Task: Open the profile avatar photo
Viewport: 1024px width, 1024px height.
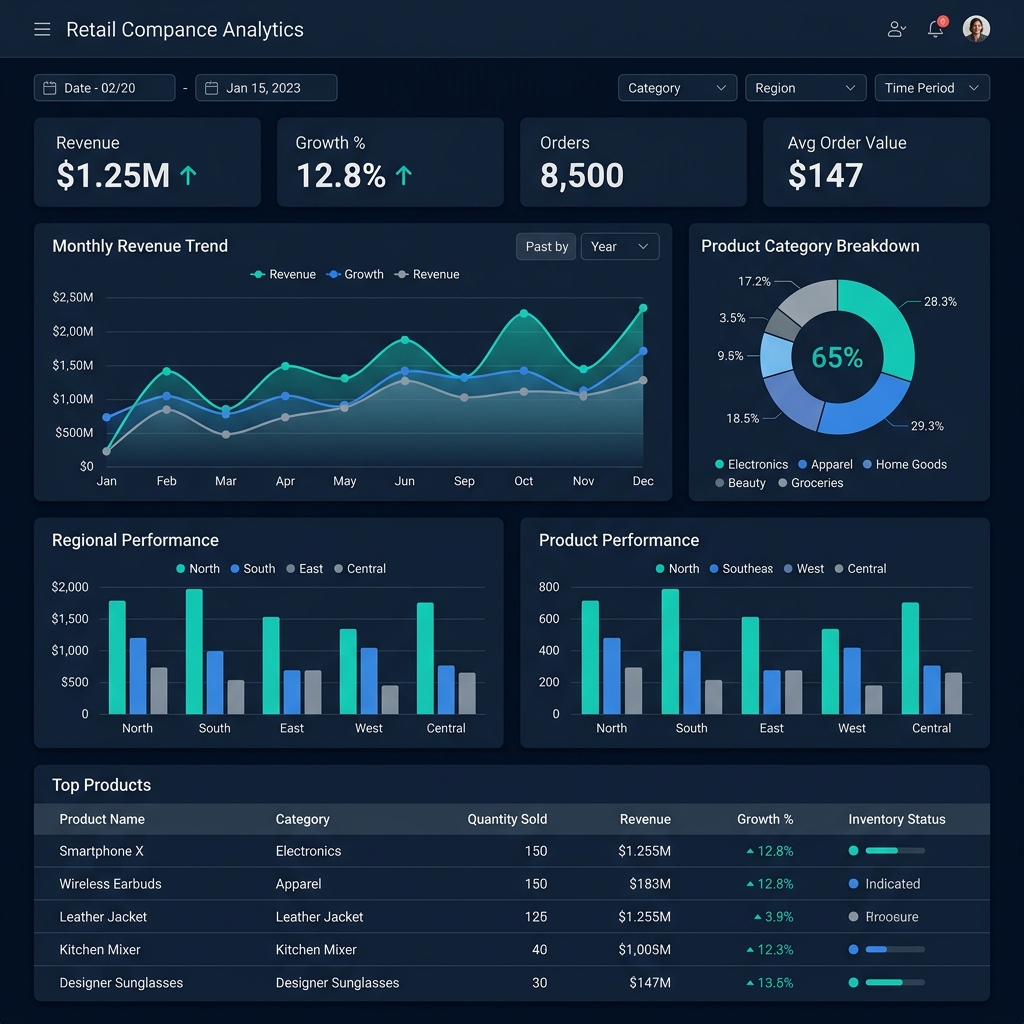Action: tap(976, 29)
